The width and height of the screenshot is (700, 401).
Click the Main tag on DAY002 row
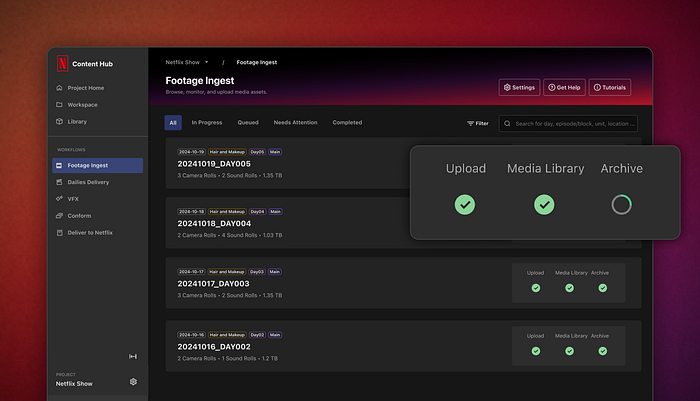[x=275, y=335]
